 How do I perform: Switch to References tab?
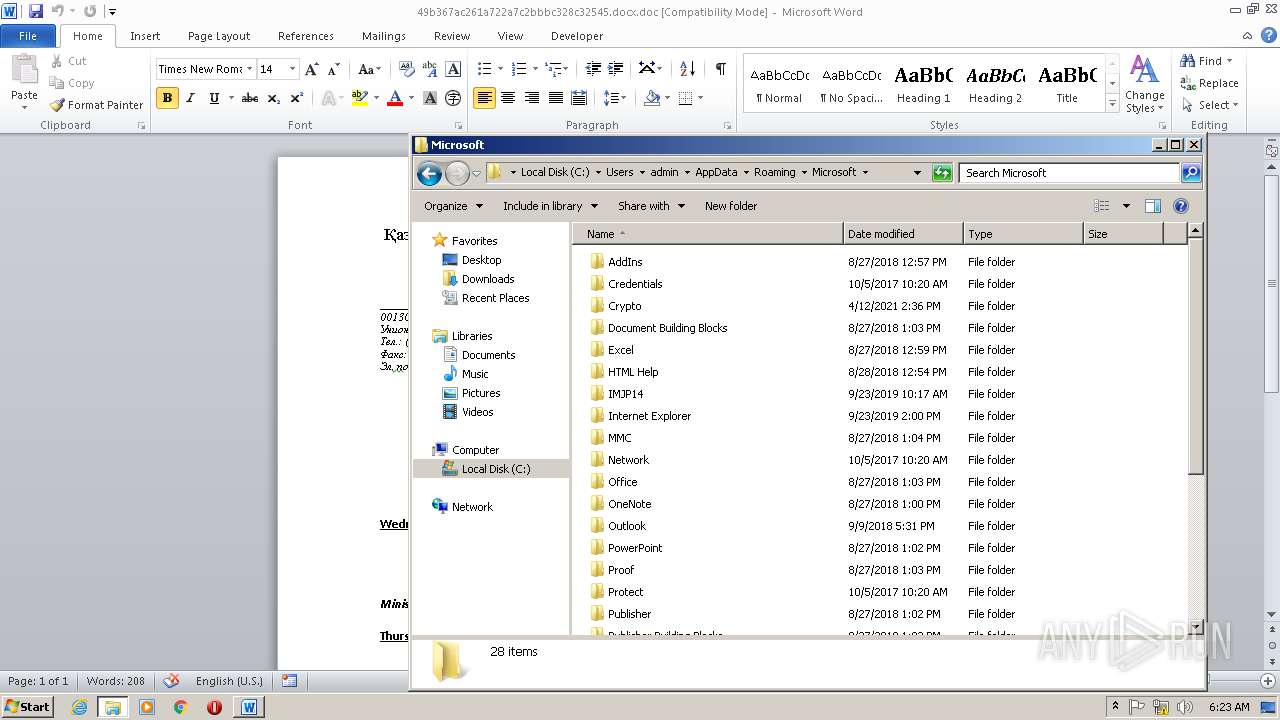pyautogui.click(x=306, y=36)
